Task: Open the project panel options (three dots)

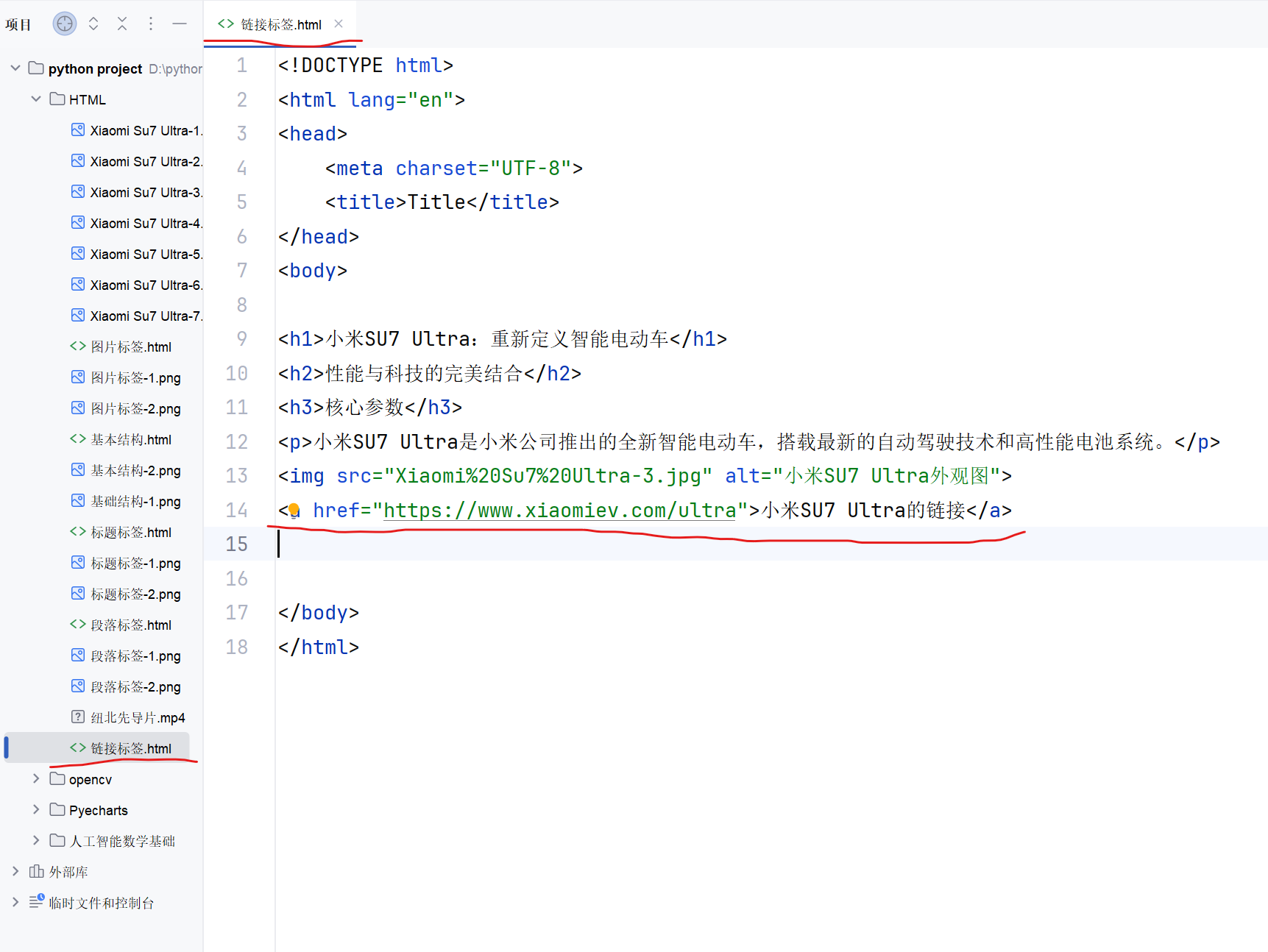Action: 151,24
